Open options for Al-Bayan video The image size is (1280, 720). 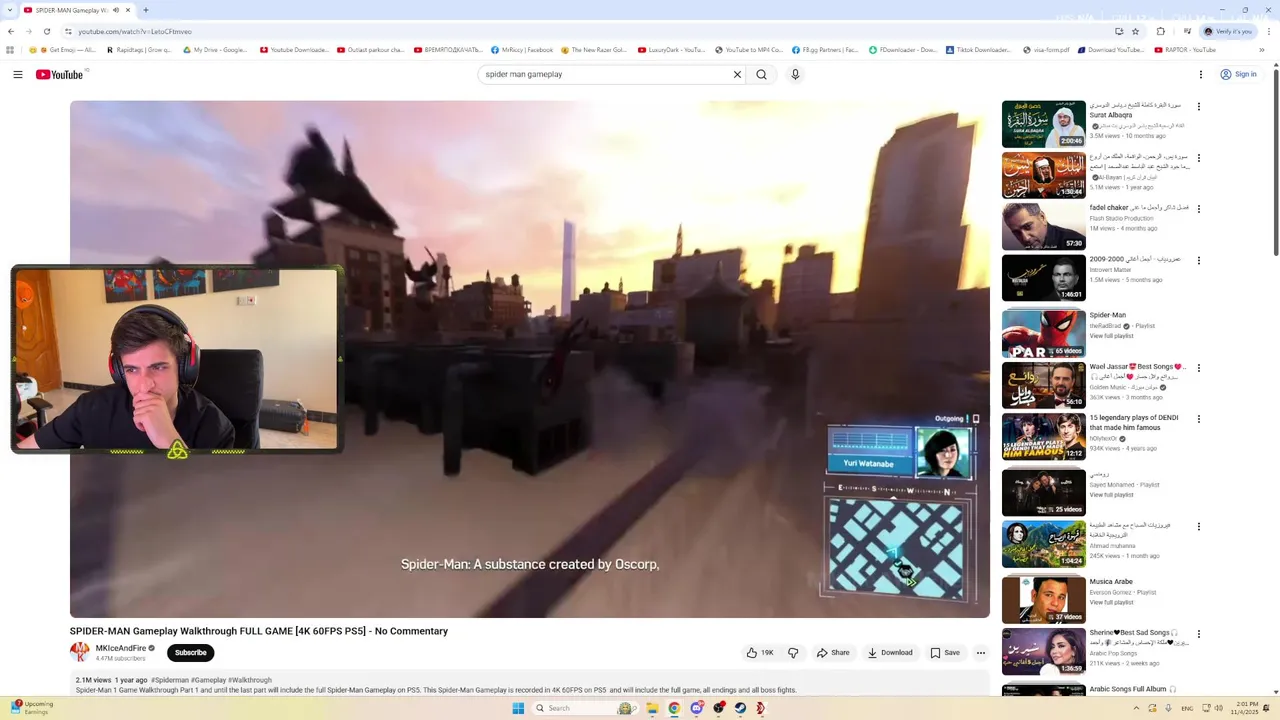pyautogui.click(x=1199, y=158)
